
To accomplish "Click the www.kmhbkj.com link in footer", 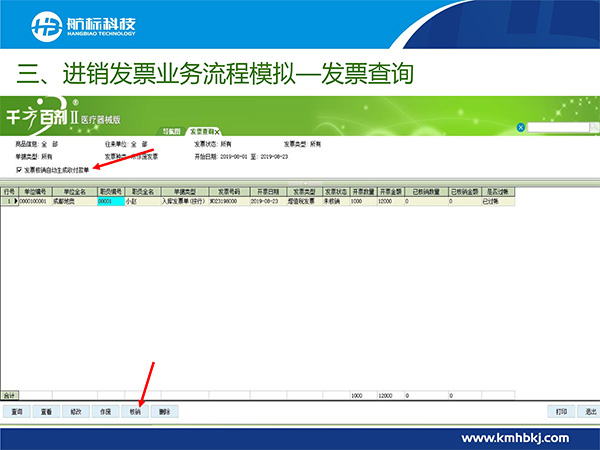I will coord(515,438).
